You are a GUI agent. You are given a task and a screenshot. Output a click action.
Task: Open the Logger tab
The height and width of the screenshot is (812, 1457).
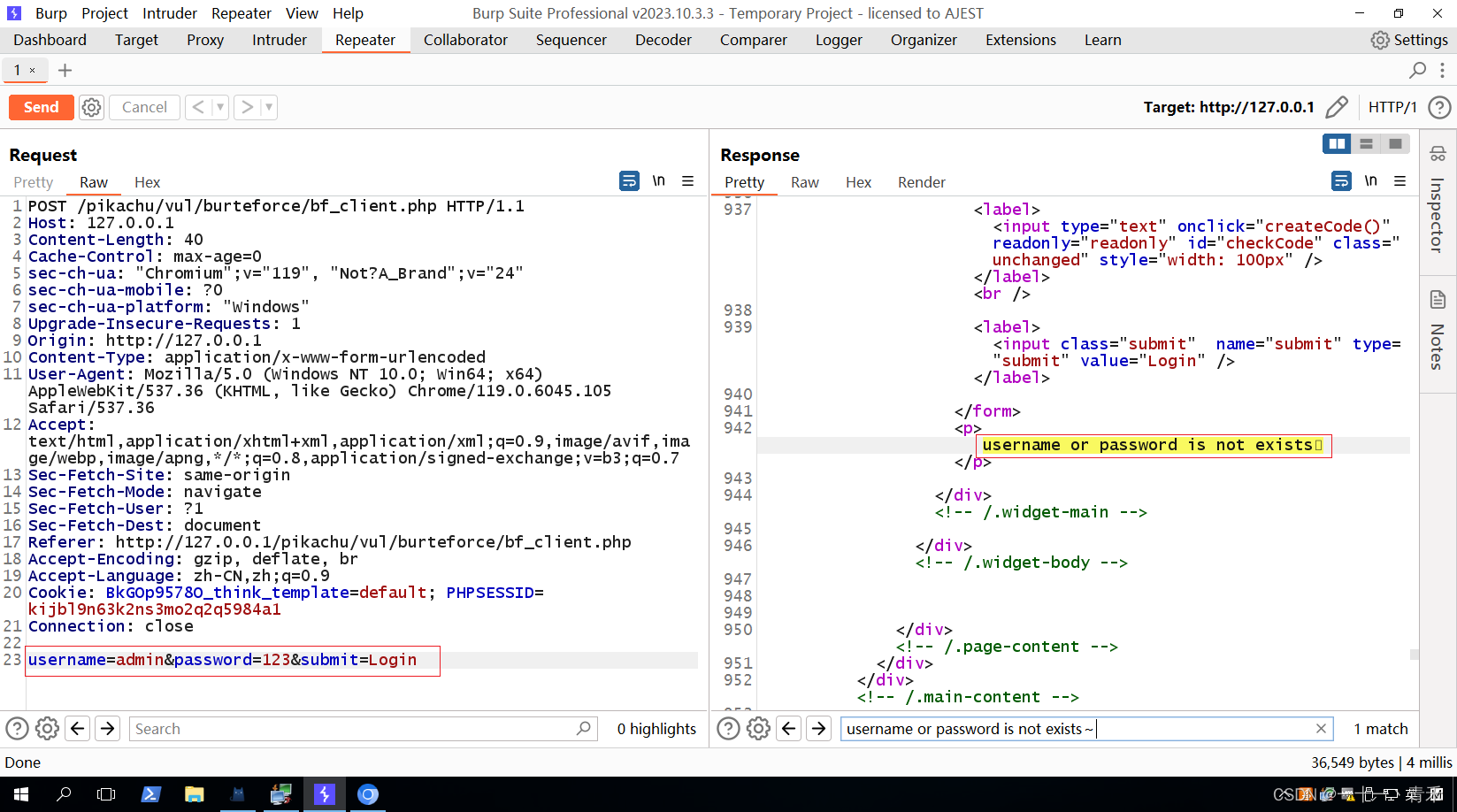coord(839,40)
